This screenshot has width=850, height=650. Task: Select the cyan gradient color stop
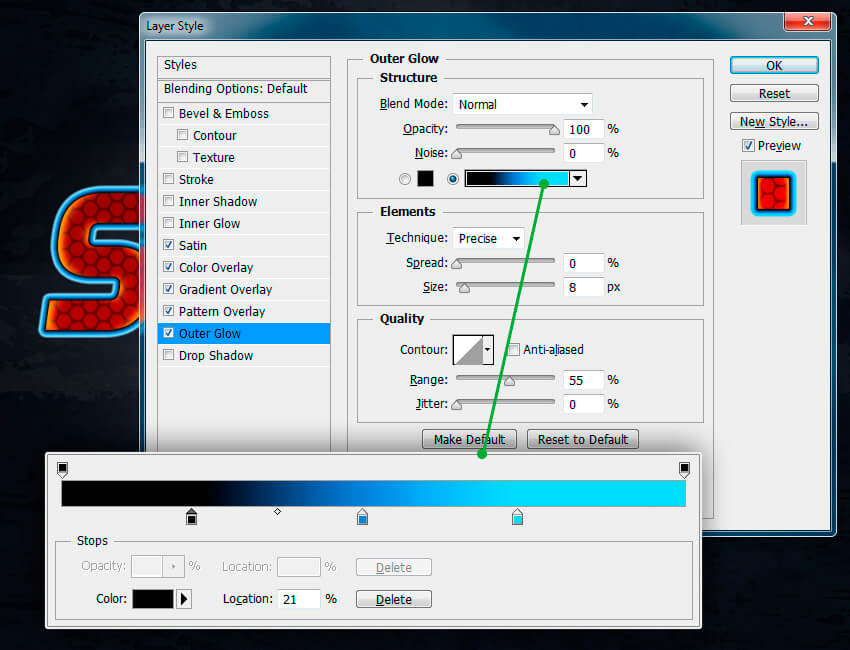(517, 517)
